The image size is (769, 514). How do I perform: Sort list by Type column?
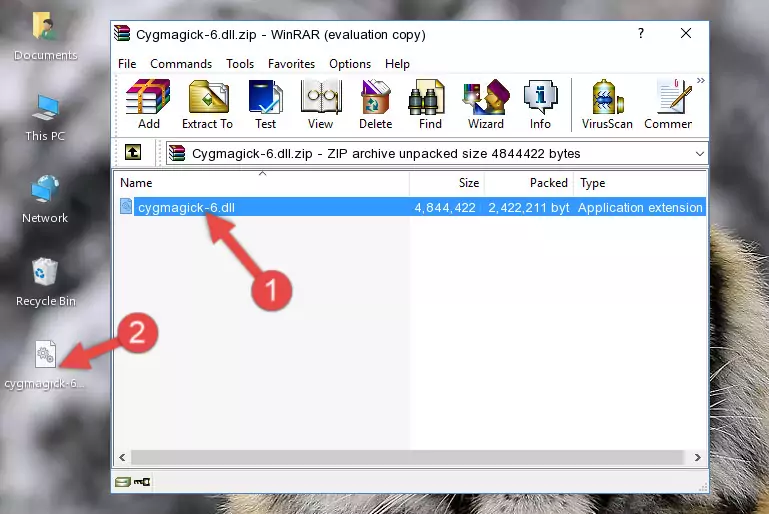pos(640,182)
